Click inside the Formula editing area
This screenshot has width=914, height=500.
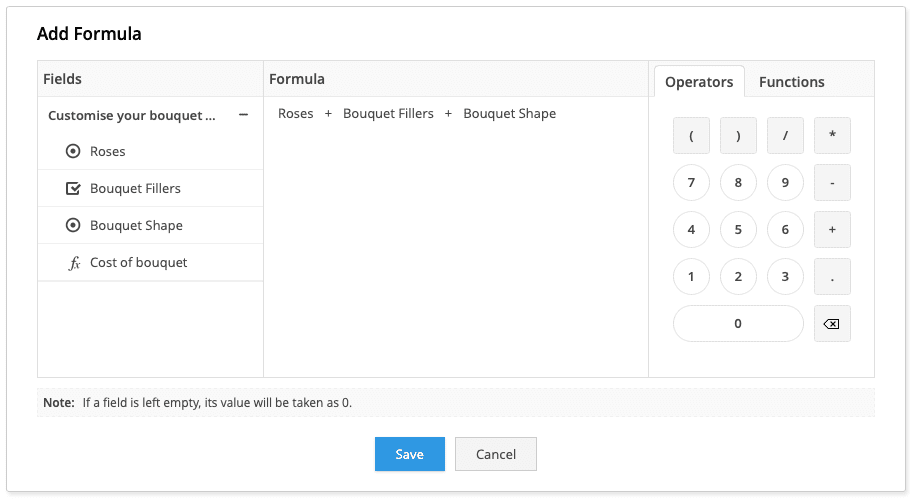tap(455, 250)
